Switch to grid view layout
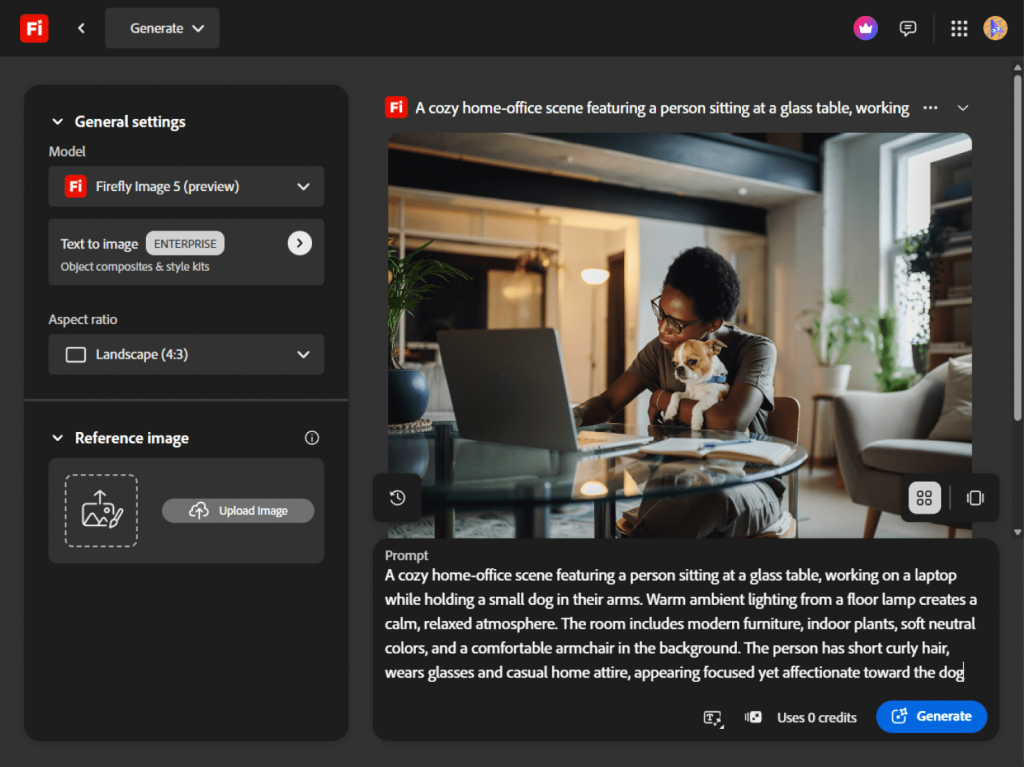 click(924, 498)
